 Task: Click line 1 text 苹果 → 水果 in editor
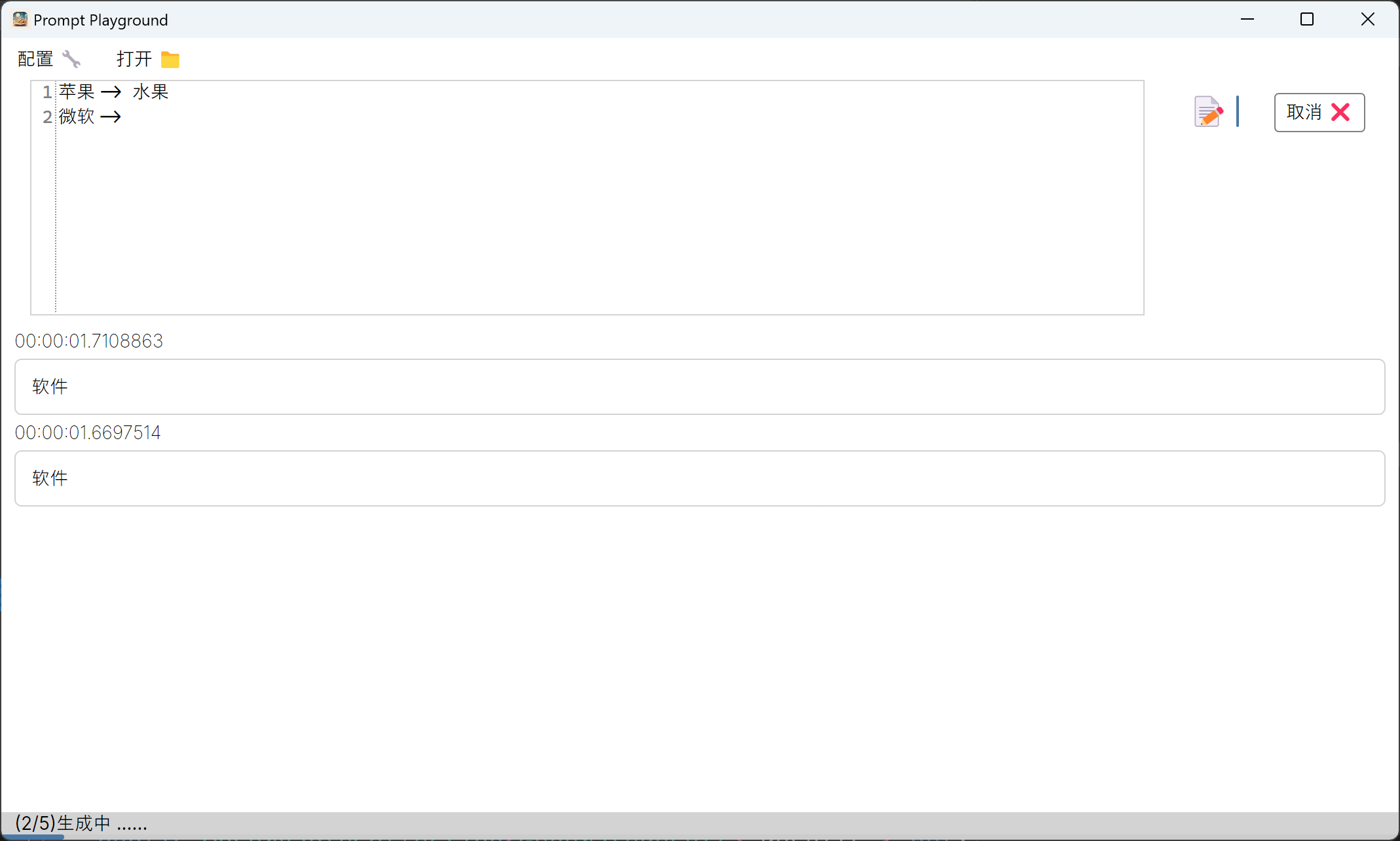[x=114, y=92]
